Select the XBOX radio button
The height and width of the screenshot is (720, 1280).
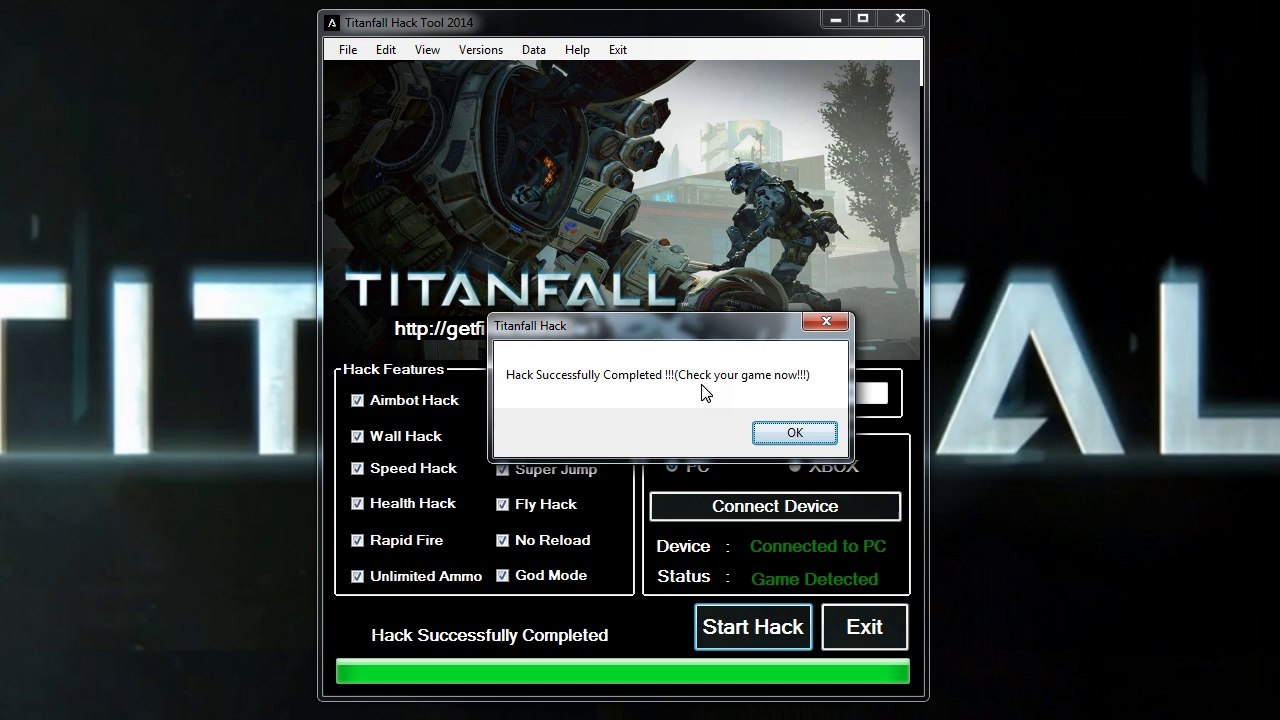click(795, 467)
